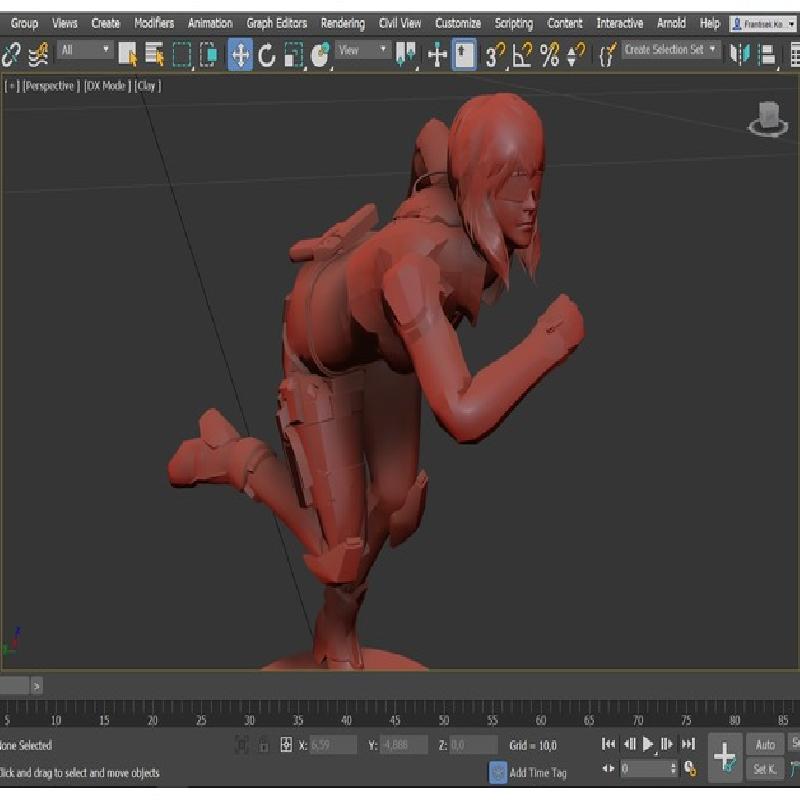The image size is (800, 800).
Task: Open Edit Named Selection Sets
Action: (607, 55)
